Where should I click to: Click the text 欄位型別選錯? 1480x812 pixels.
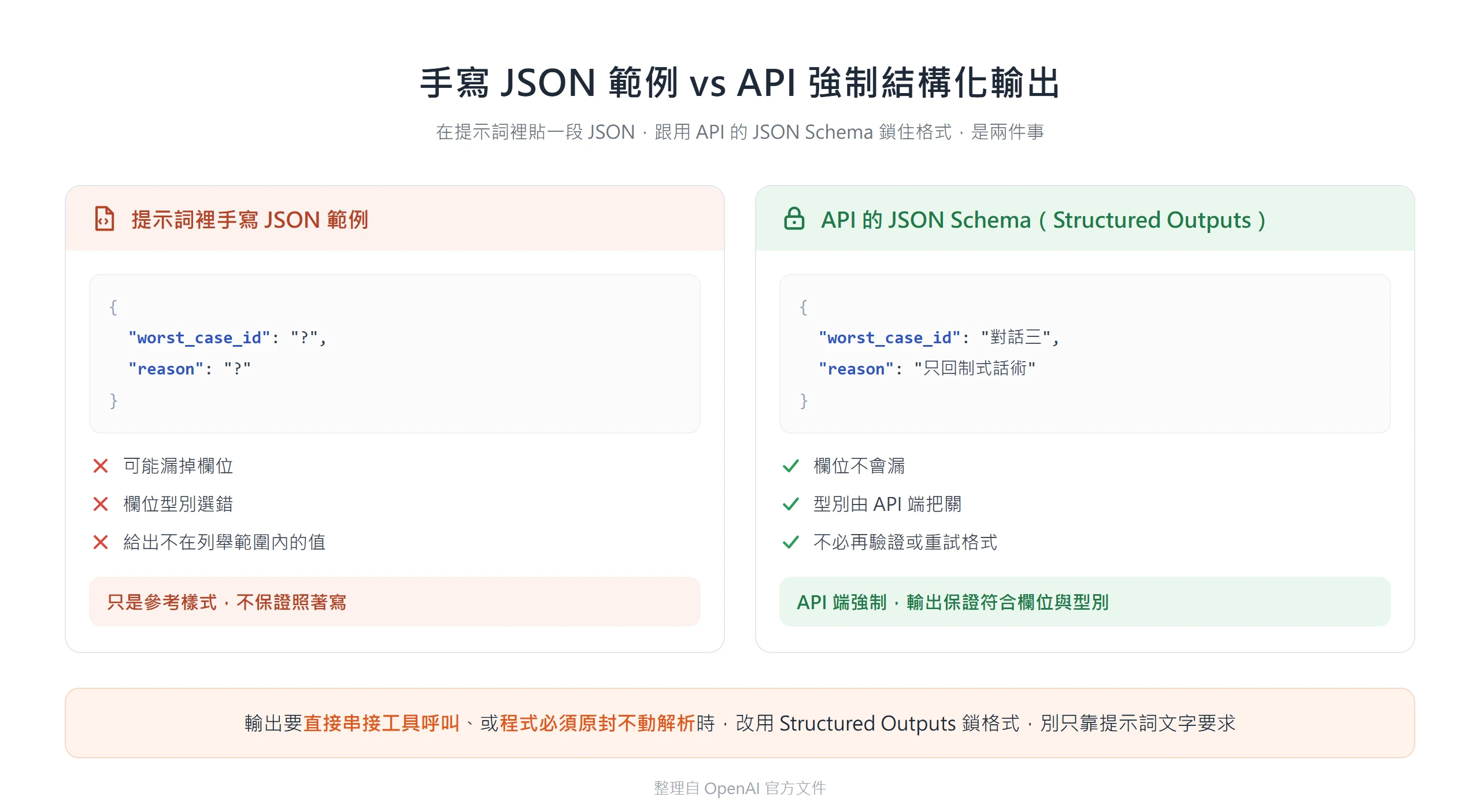178,504
